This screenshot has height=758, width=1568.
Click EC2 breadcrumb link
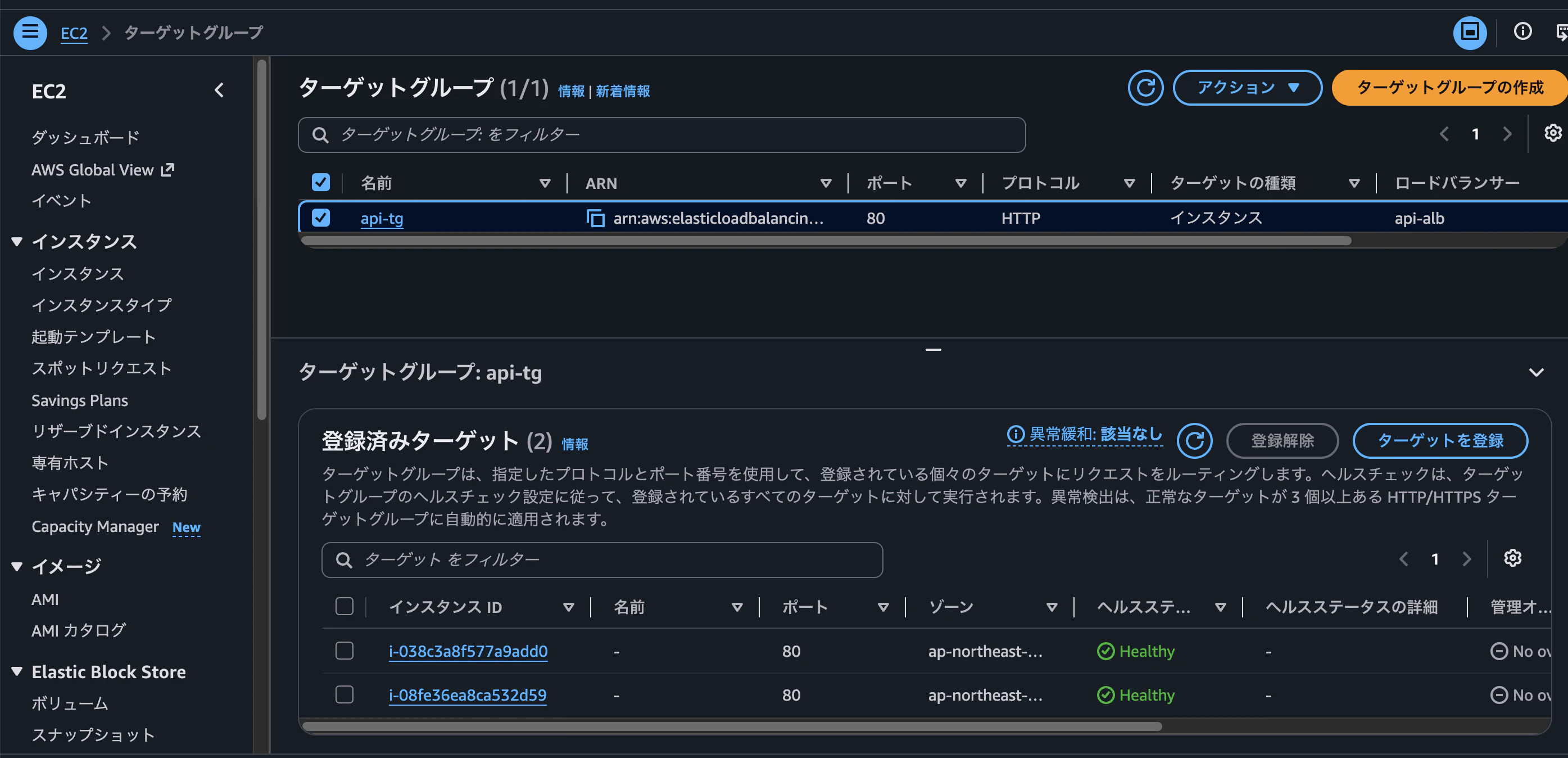pyautogui.click(x=74, y=33)
